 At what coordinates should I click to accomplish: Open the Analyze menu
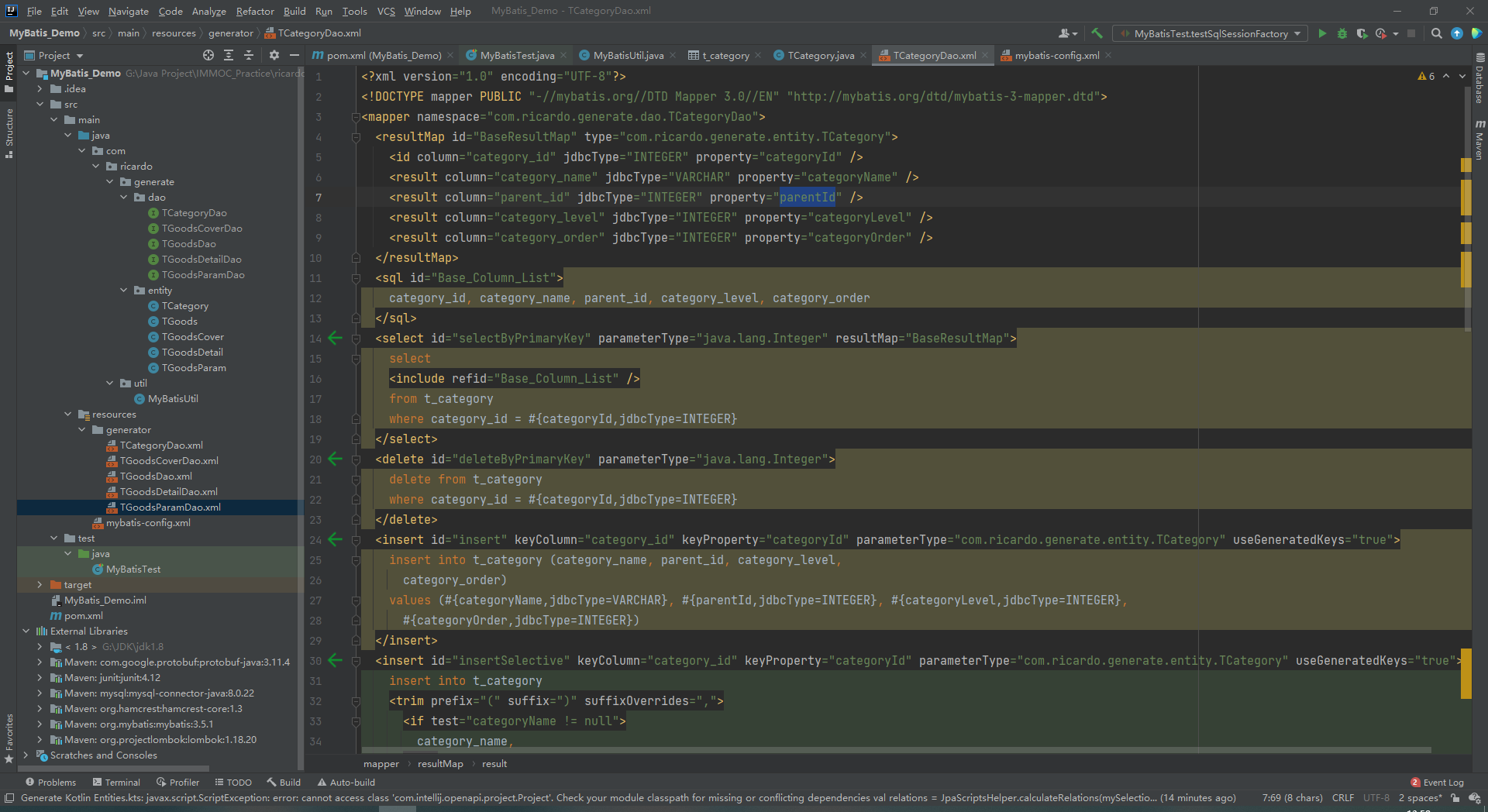tap(208, 11)
